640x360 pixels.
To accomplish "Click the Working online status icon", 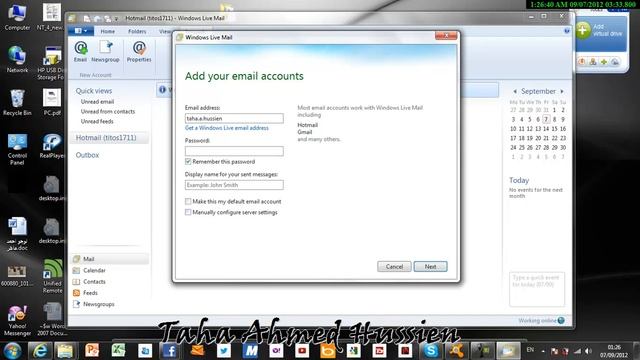I will click(561, 320).
